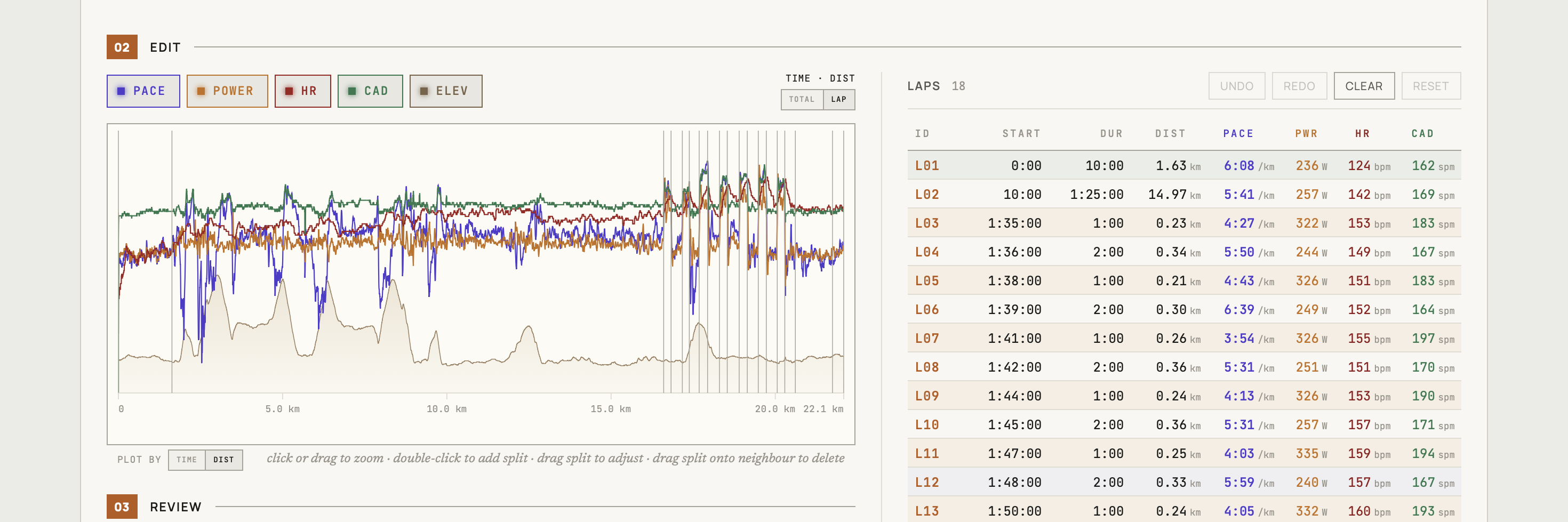
Task: Click the START column header
Action: click(1021, 134)
